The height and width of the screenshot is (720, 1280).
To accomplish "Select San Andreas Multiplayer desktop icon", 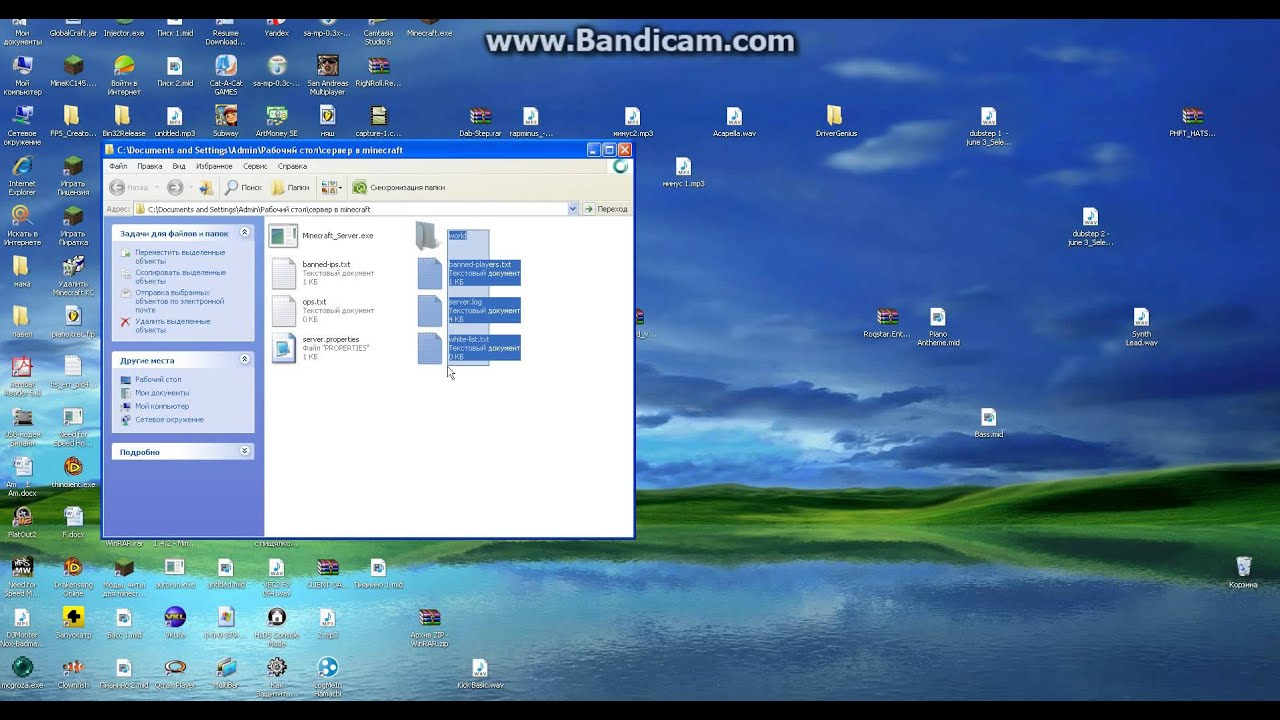I will coord(327,76).
